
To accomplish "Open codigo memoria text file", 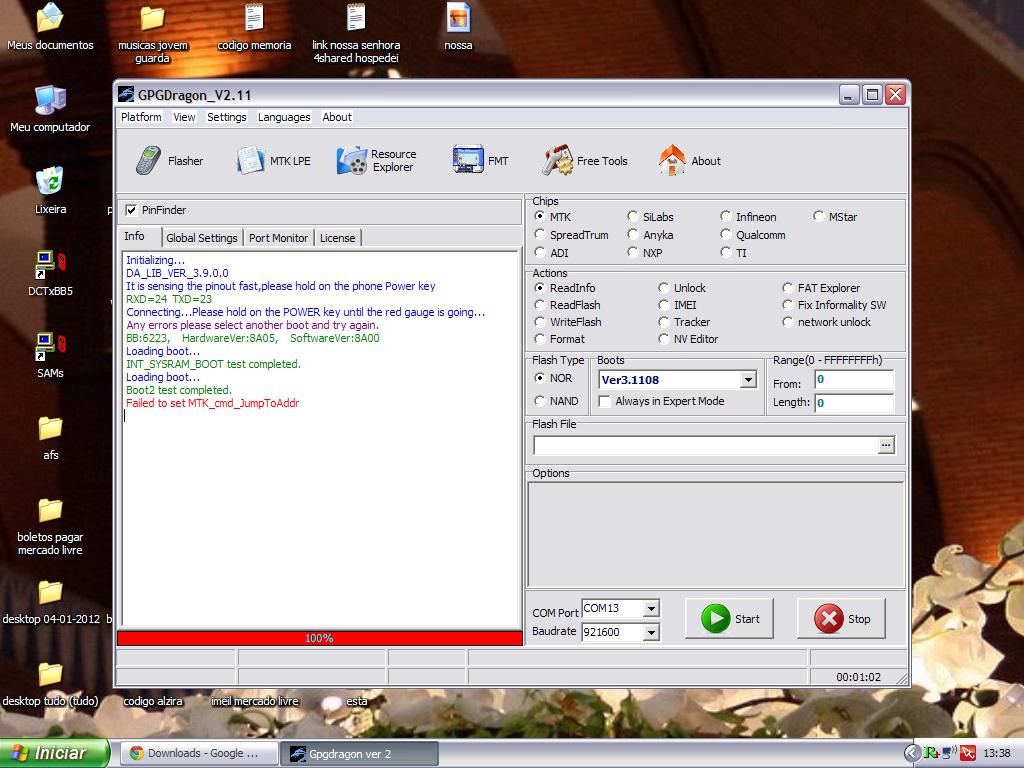I will click(x=254, y=28).
